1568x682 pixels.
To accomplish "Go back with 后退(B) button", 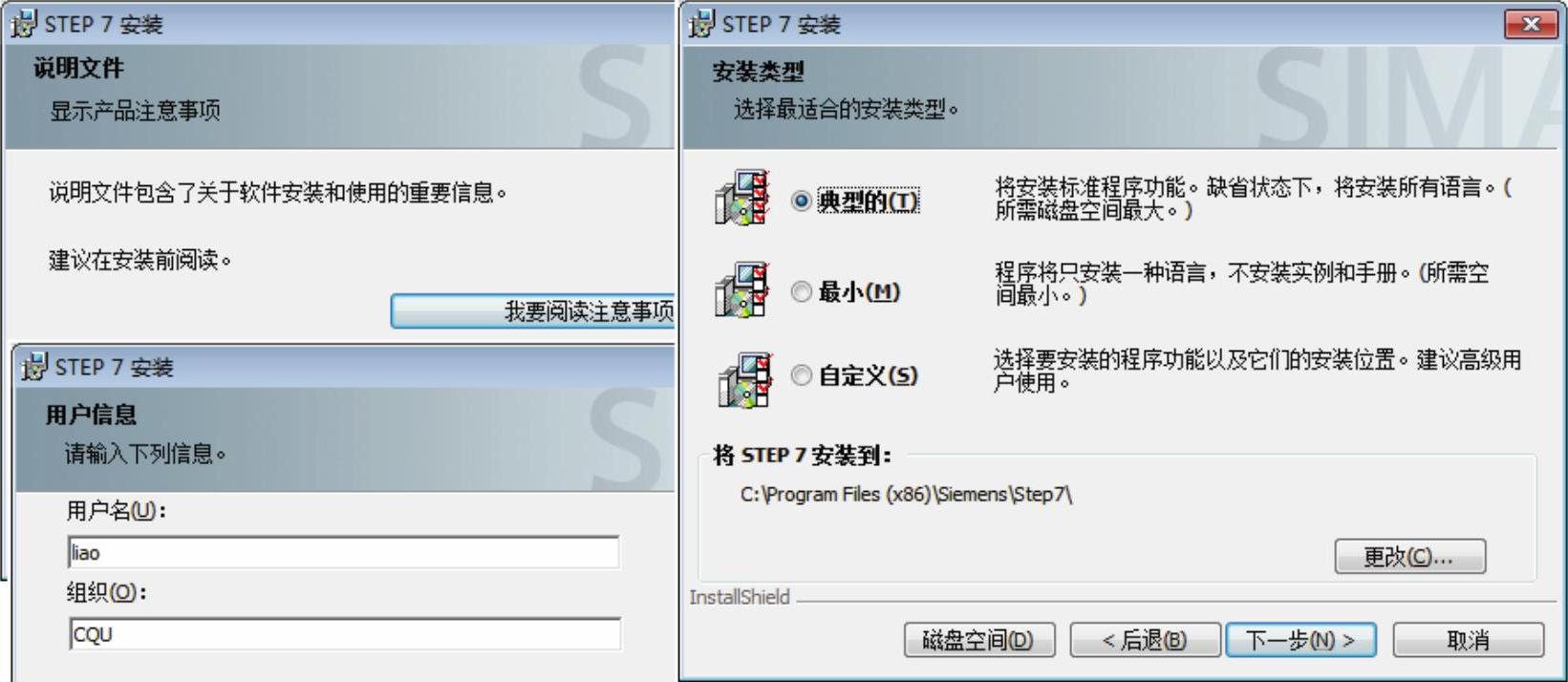I will [1145, 640].
